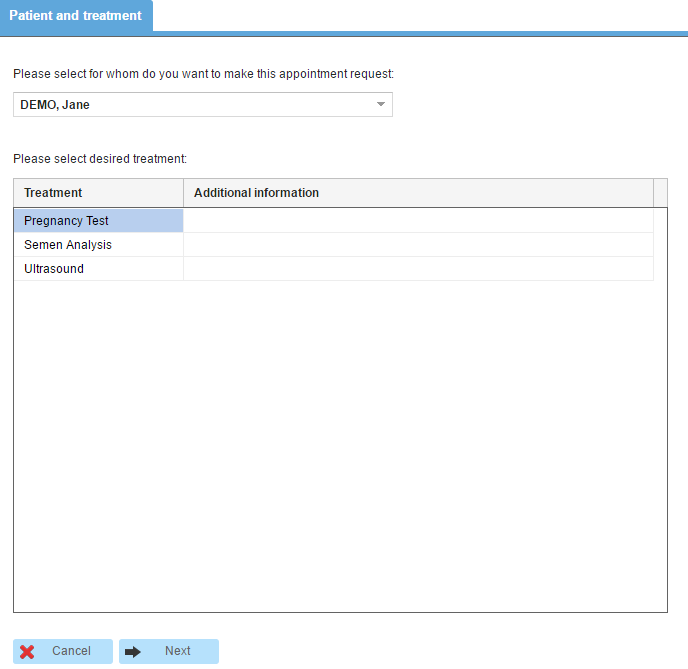
Task: Select the DEMO, Jane patient field
Action: click(203, 104)
